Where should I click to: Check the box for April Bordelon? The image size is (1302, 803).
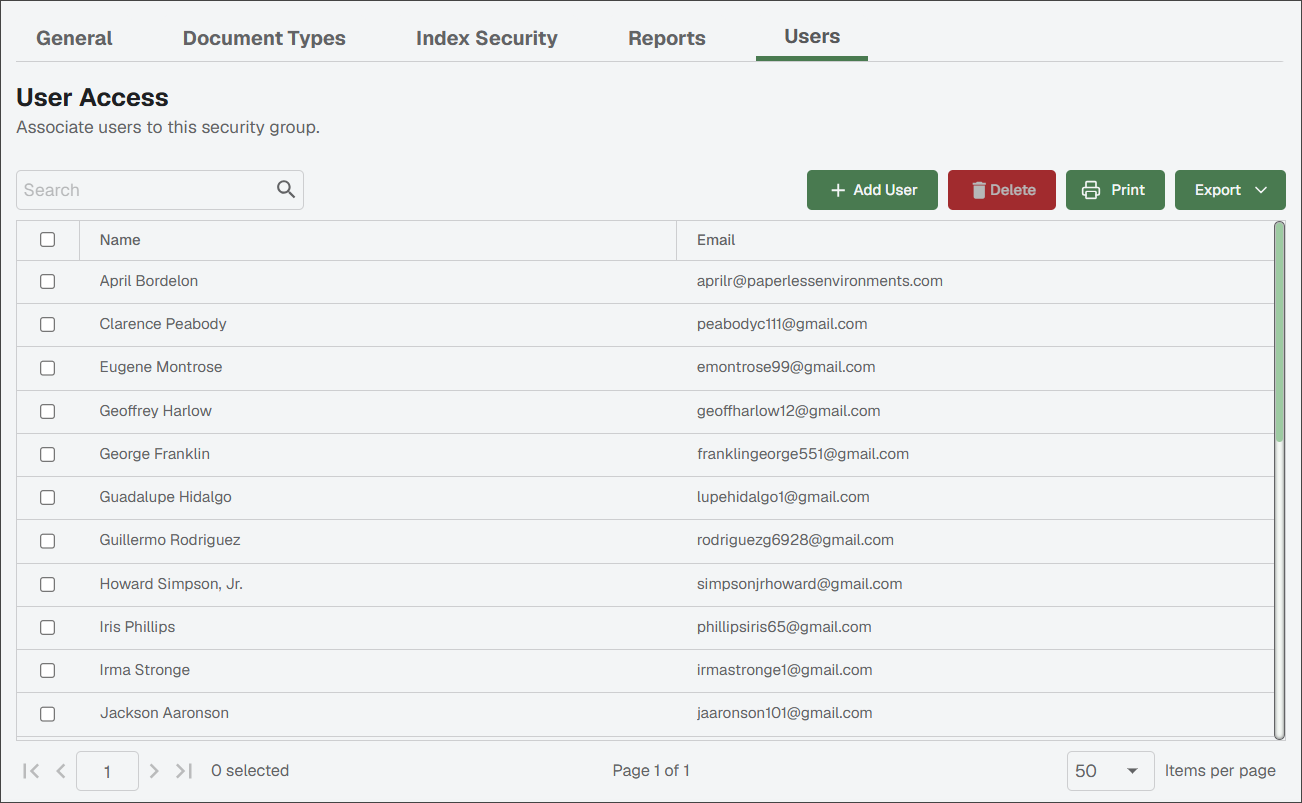(47, 282)
